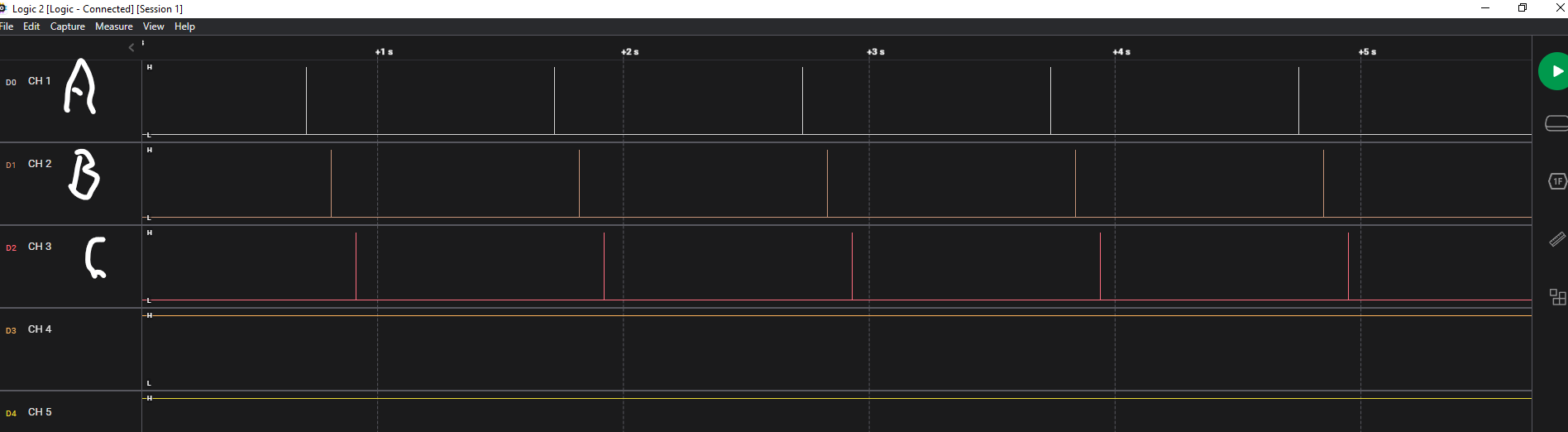Open the Device settings panel icon

click(x=1556, y=123)
